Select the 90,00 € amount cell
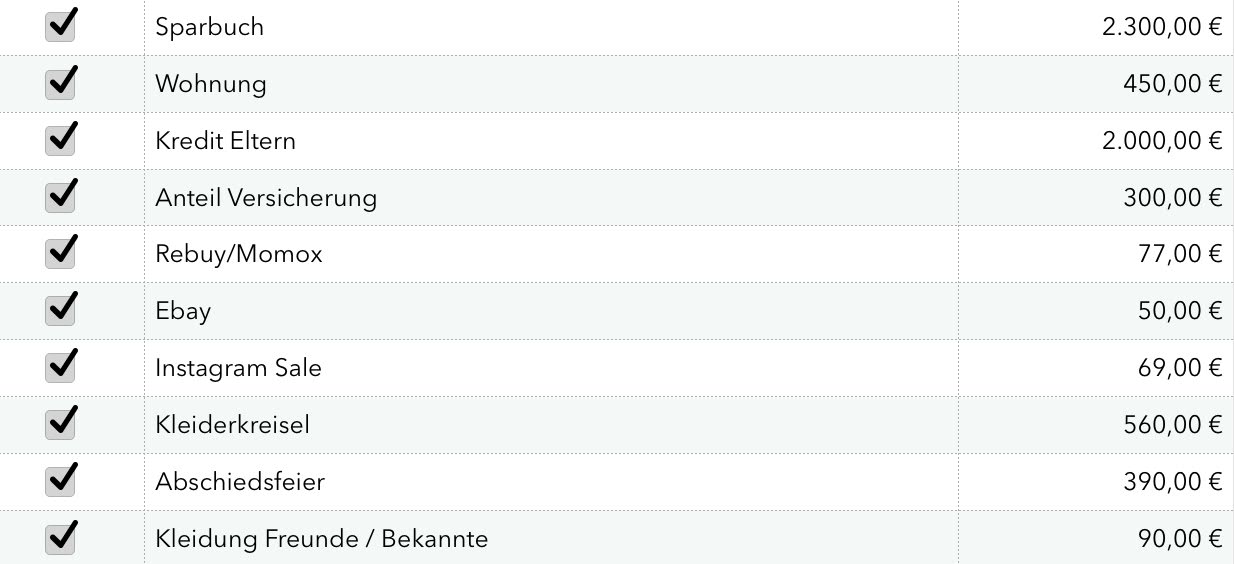Viewport: 1234px width, 564px height. tap(1096, 538)
